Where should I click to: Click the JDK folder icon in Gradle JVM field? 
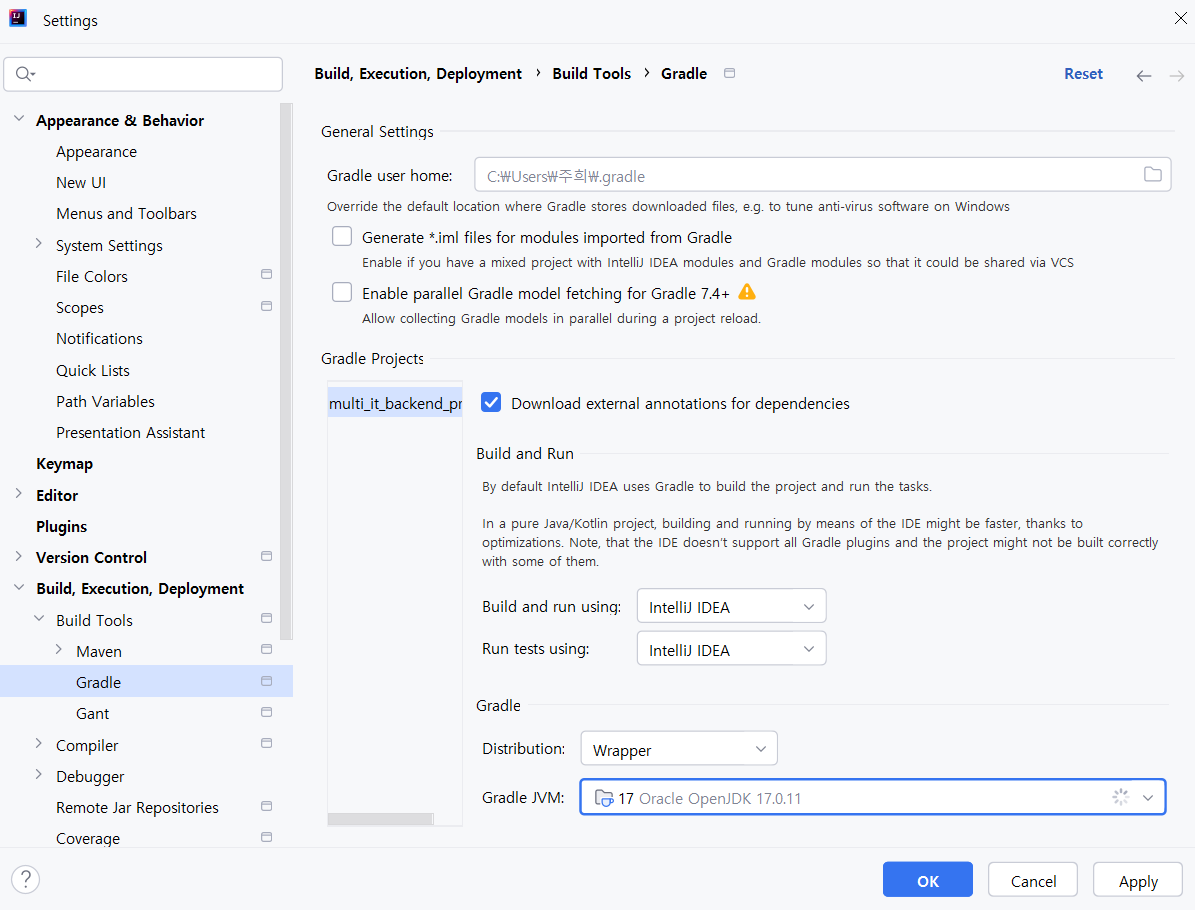[x=604, y=798]
